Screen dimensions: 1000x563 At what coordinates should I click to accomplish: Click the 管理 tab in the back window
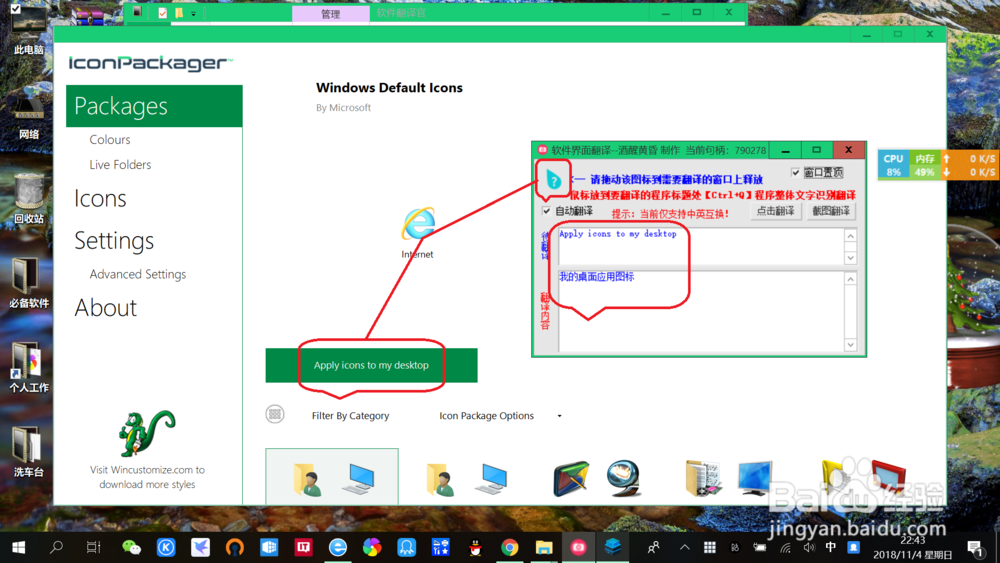click(x=330, y=13)
